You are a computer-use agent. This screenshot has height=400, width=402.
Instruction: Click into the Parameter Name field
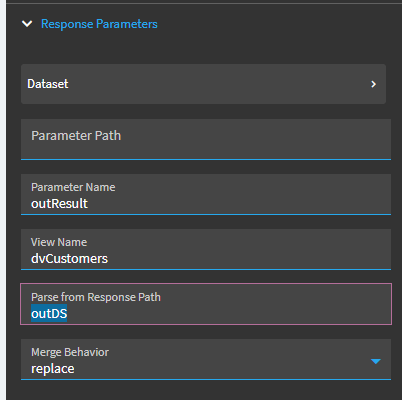pyautogui.click(x=206, y=194)
